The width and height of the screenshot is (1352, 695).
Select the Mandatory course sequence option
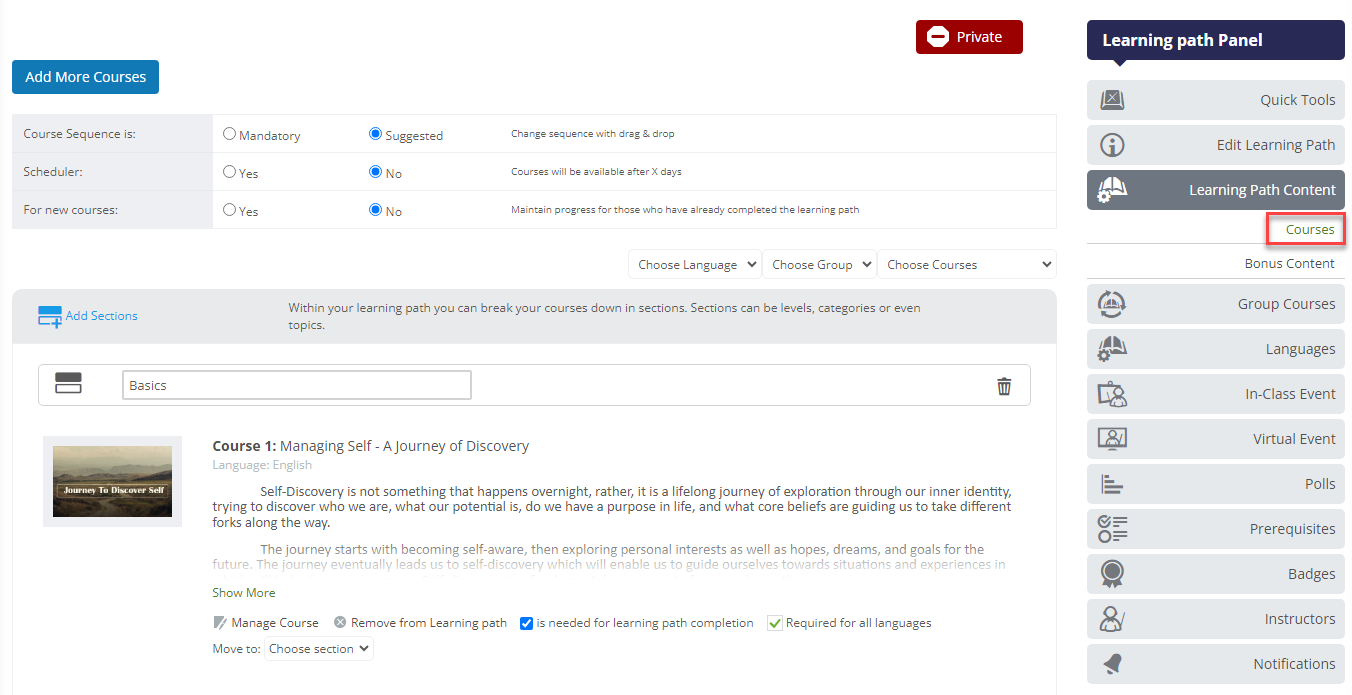229,134
